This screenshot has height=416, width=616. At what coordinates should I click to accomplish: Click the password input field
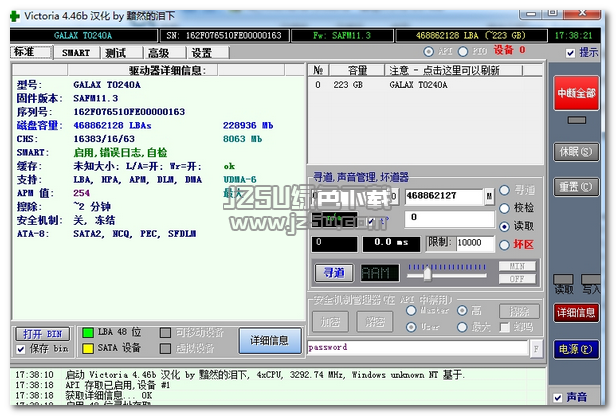tap(418, 348)
